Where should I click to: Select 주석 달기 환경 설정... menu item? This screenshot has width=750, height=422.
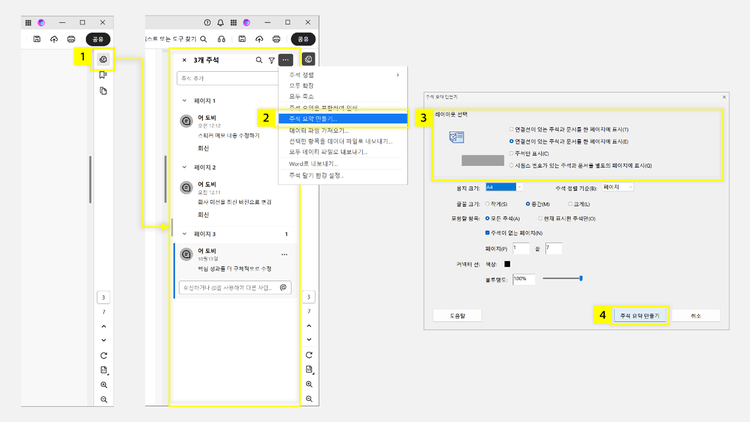342,176
